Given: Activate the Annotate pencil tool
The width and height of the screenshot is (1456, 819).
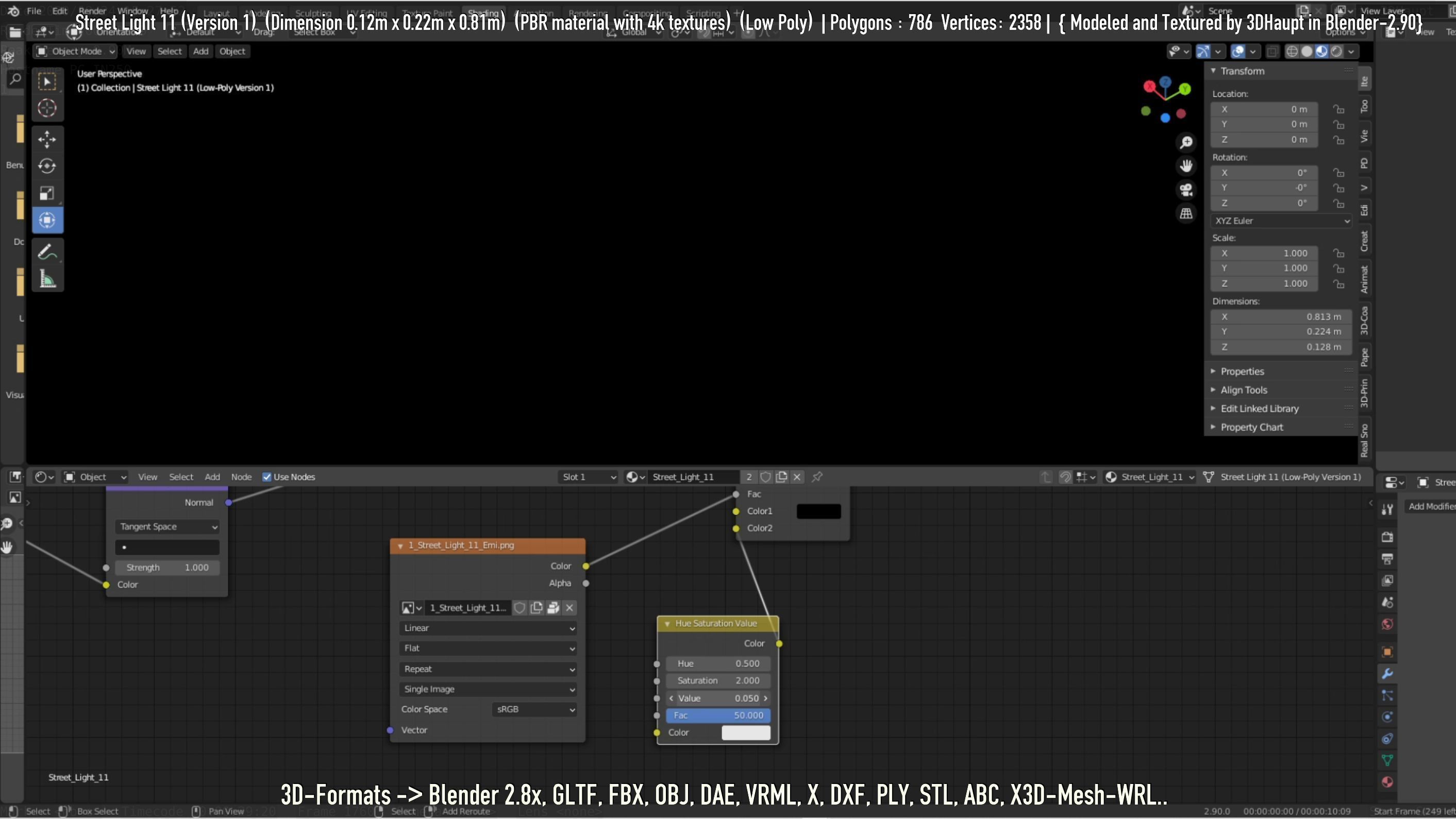Looking at the screenshot, I should [x=47, y=252].
